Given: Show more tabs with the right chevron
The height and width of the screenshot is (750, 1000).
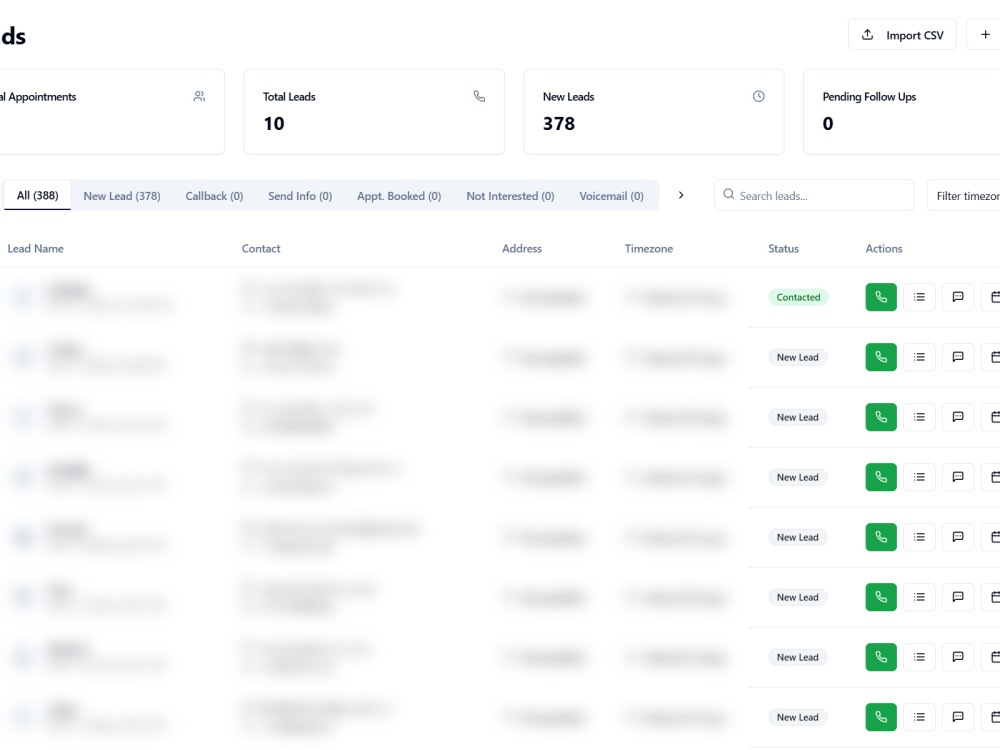Looking at the screenshot, I should [681, 195].
